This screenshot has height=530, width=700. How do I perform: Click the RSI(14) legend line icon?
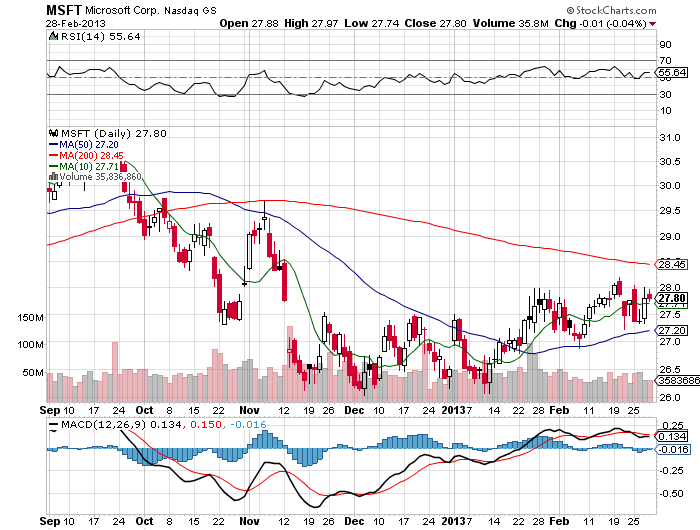coord(55,35)
